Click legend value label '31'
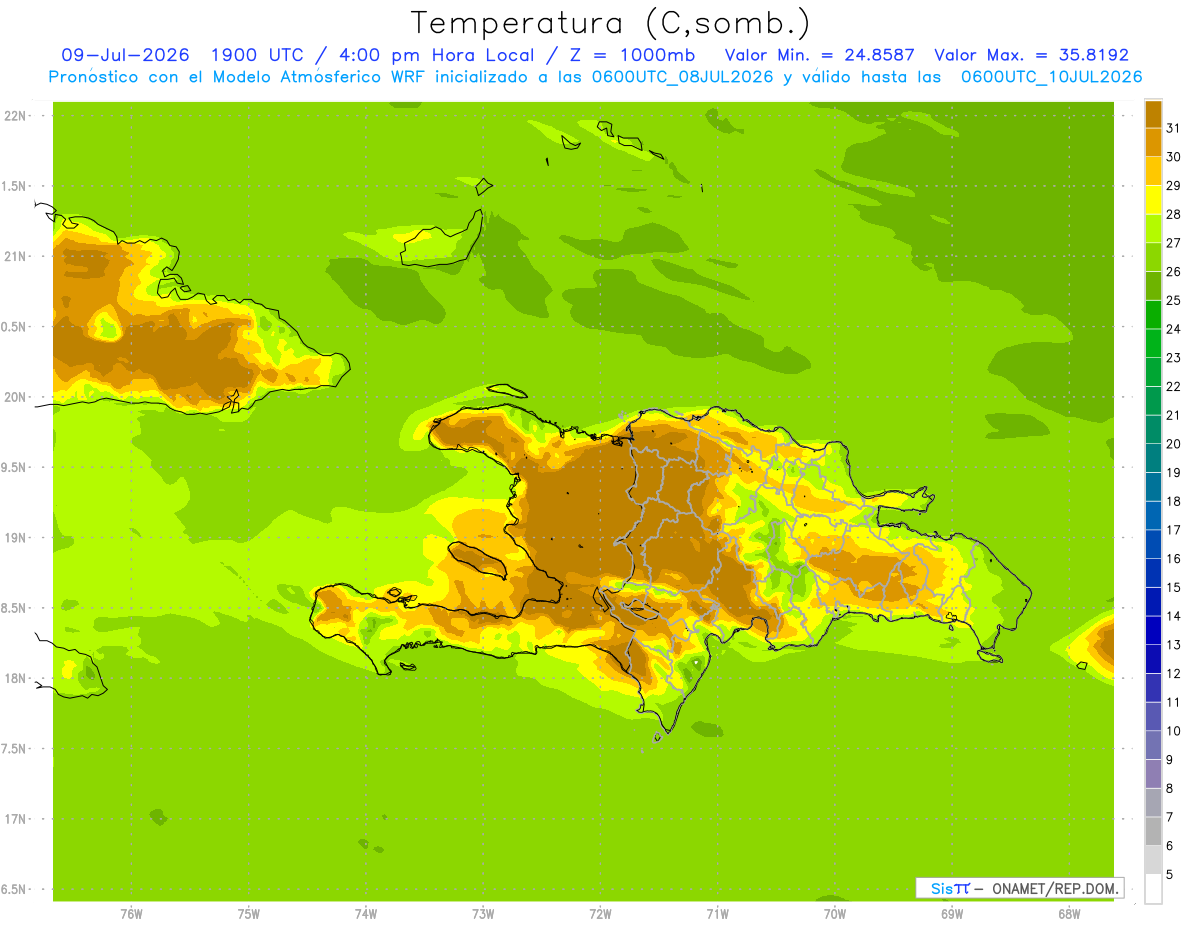This screenshot has height=927, width=1200. click(x=1174, y=128)
